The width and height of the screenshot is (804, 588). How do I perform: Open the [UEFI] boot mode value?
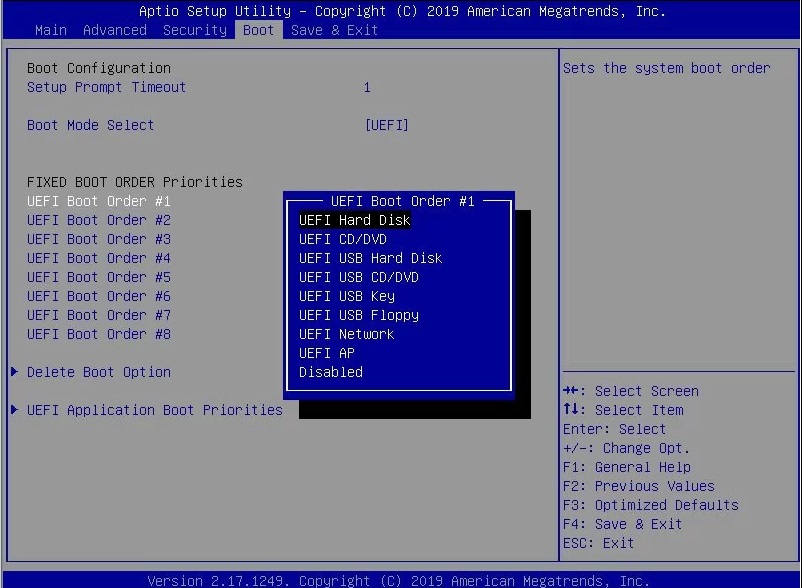387,125
